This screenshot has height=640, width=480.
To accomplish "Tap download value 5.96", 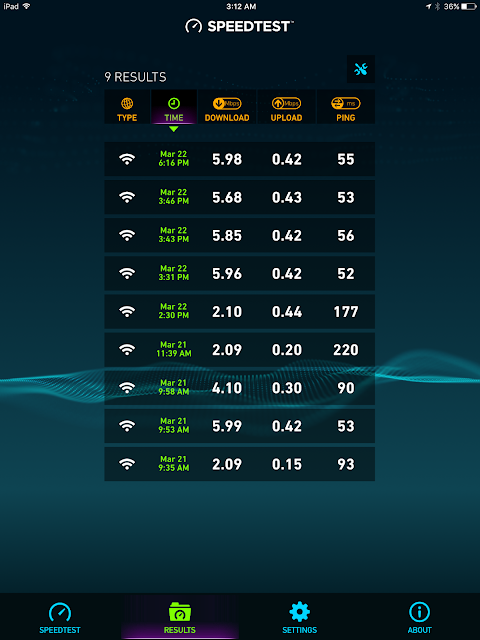I will pos(227,274).
